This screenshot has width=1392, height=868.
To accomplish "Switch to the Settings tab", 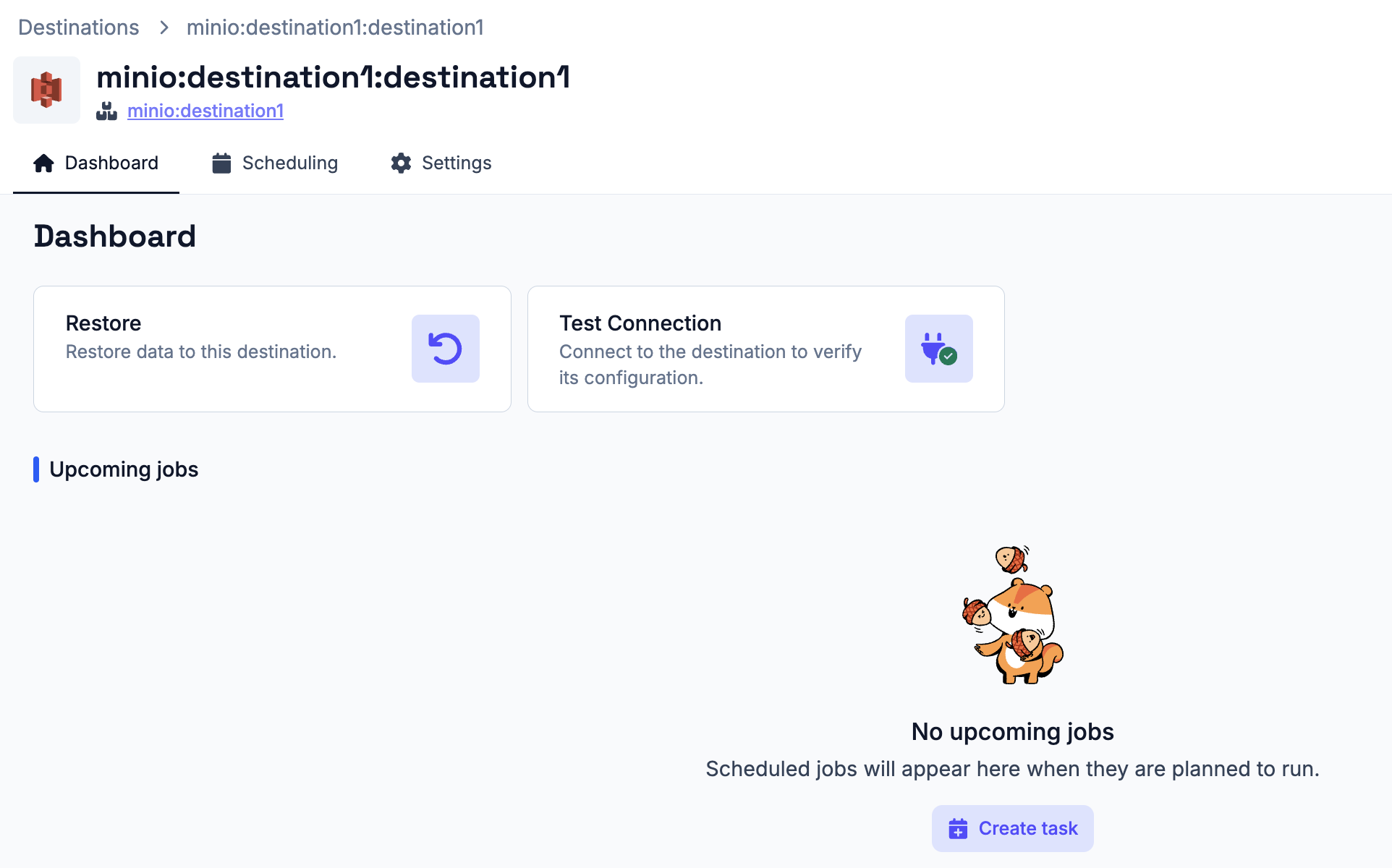I will [441, 163].
